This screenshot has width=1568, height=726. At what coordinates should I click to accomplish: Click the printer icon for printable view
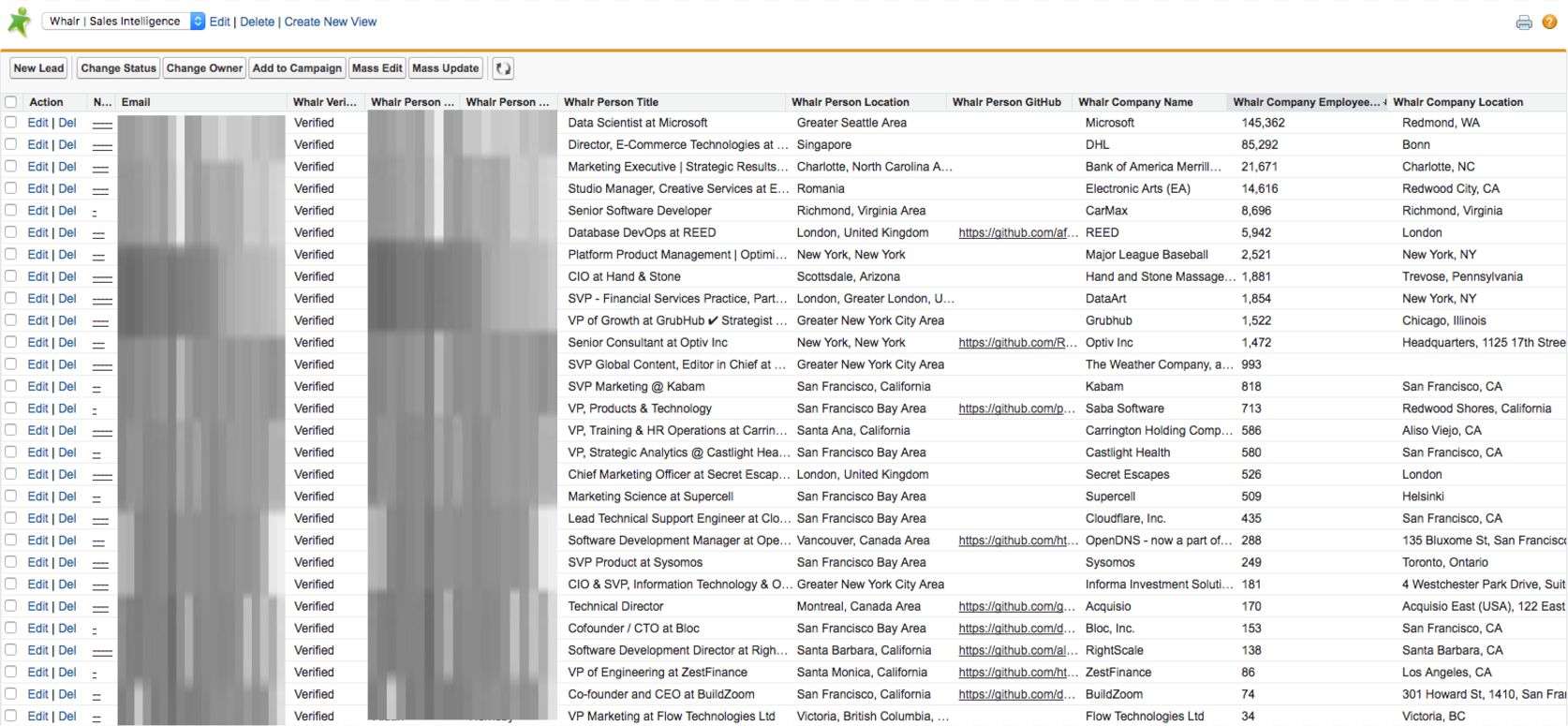point(1524,22)
